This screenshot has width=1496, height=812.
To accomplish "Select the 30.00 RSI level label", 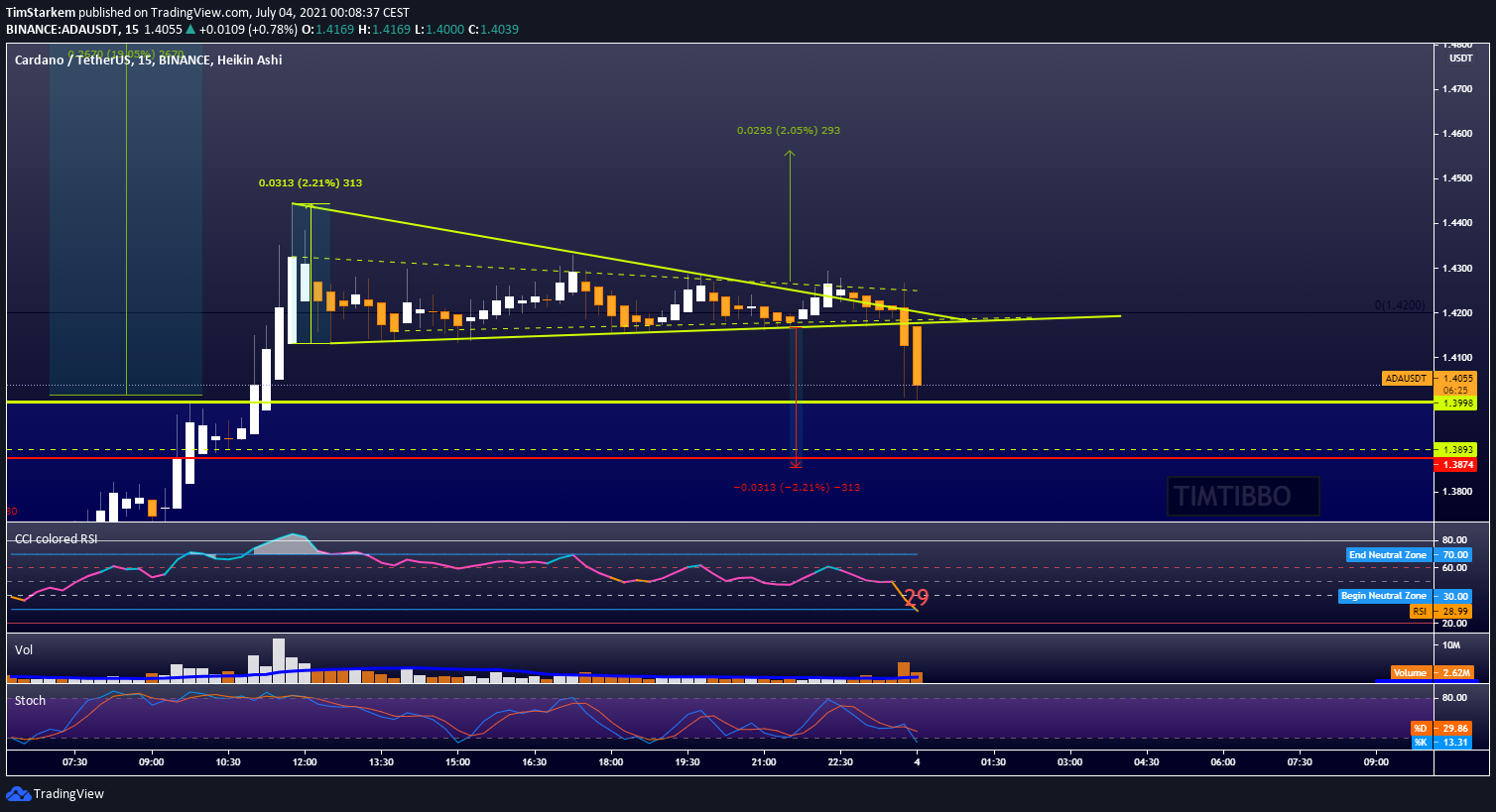I will point(1455,597).
